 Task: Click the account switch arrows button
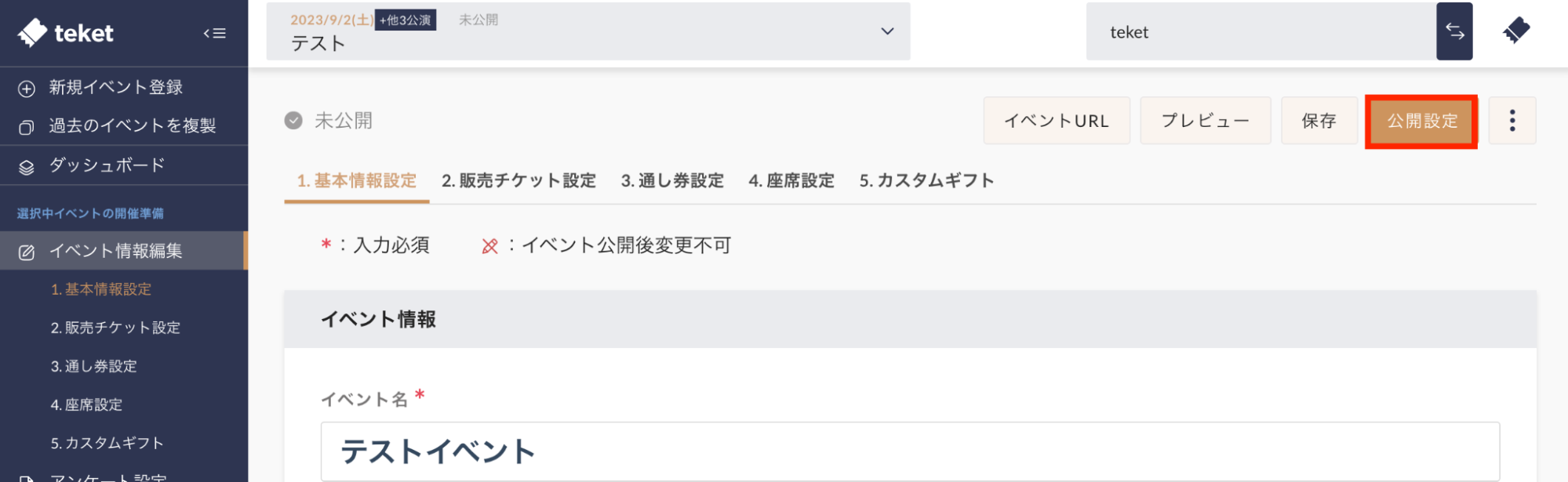tap(1454, 31)
